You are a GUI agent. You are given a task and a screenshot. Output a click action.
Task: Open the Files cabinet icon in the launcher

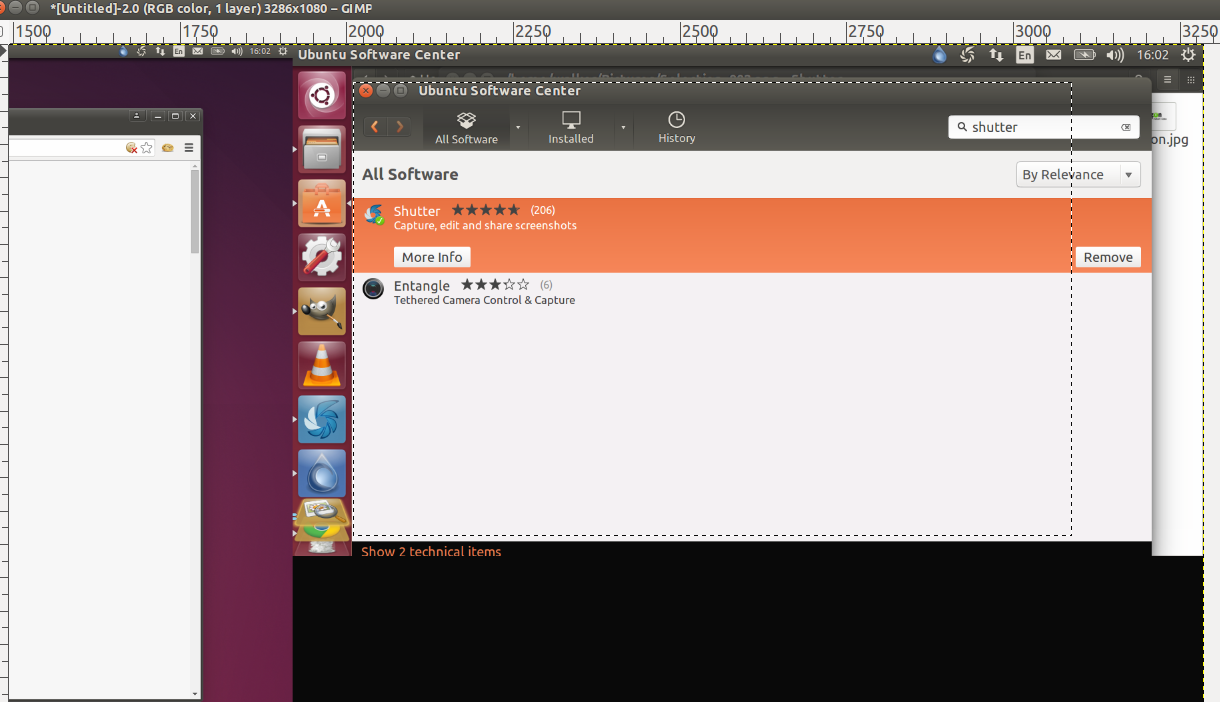(x=322, y=150)
